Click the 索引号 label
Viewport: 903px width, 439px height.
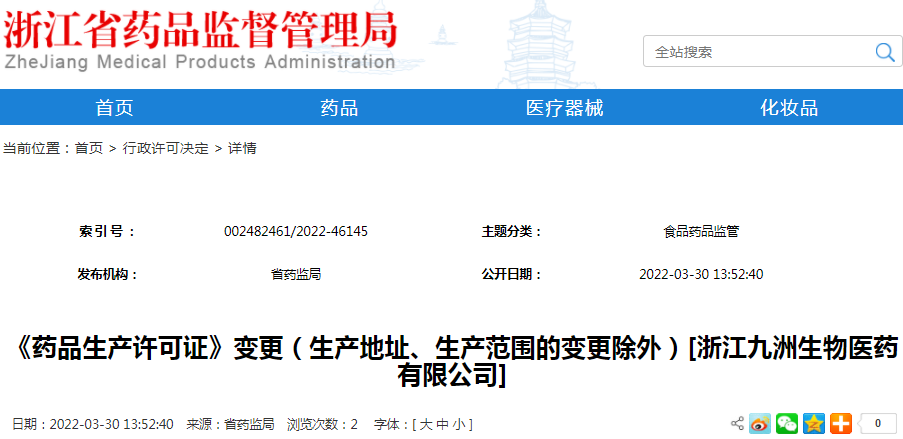pos(107,232)
